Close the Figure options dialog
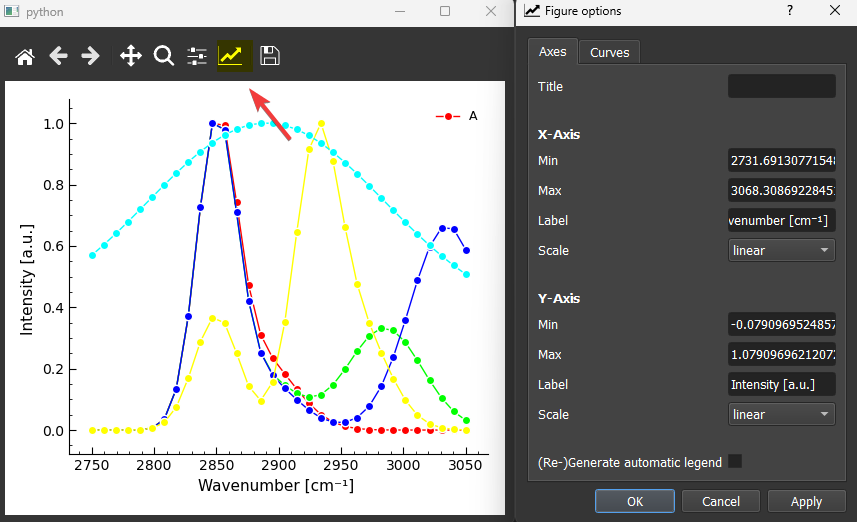 (x=835, y=10)
